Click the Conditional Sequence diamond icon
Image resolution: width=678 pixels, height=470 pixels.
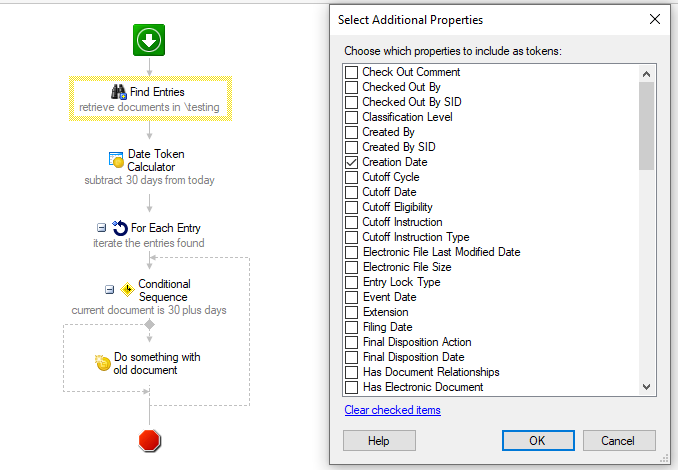click(x=127, y=290)
